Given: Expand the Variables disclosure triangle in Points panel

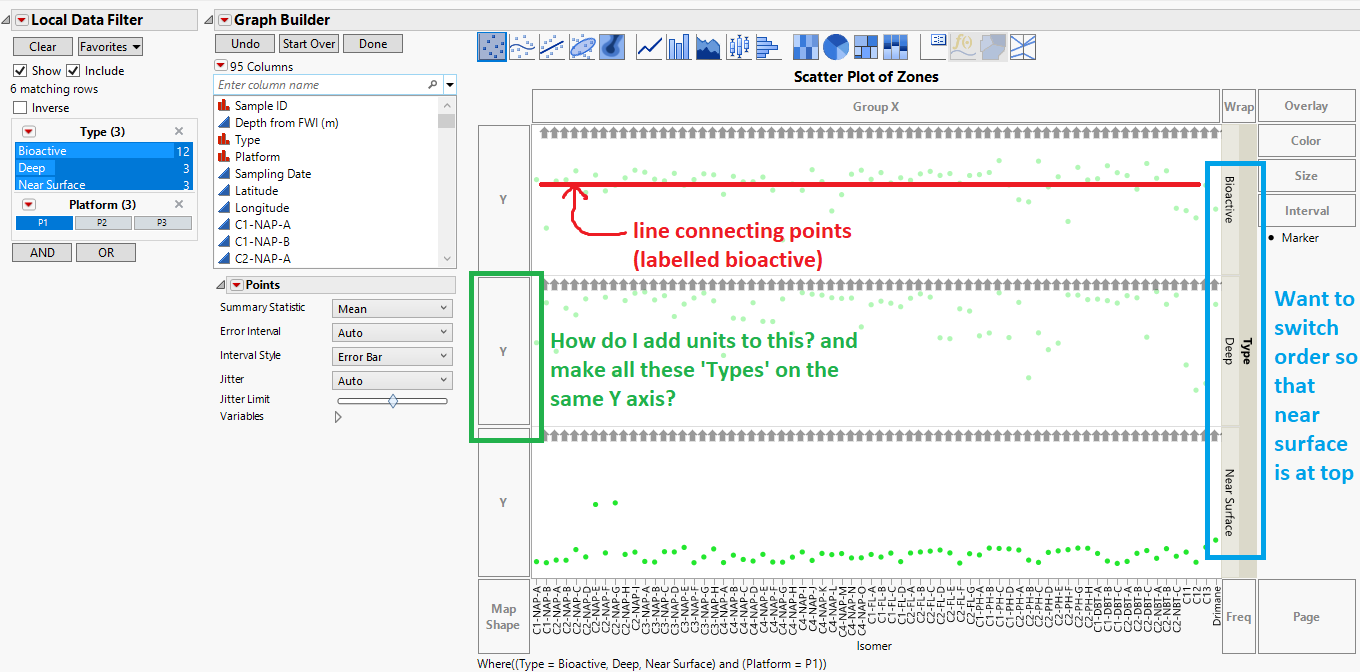Looking at the screenshot, I should point(338,417).
